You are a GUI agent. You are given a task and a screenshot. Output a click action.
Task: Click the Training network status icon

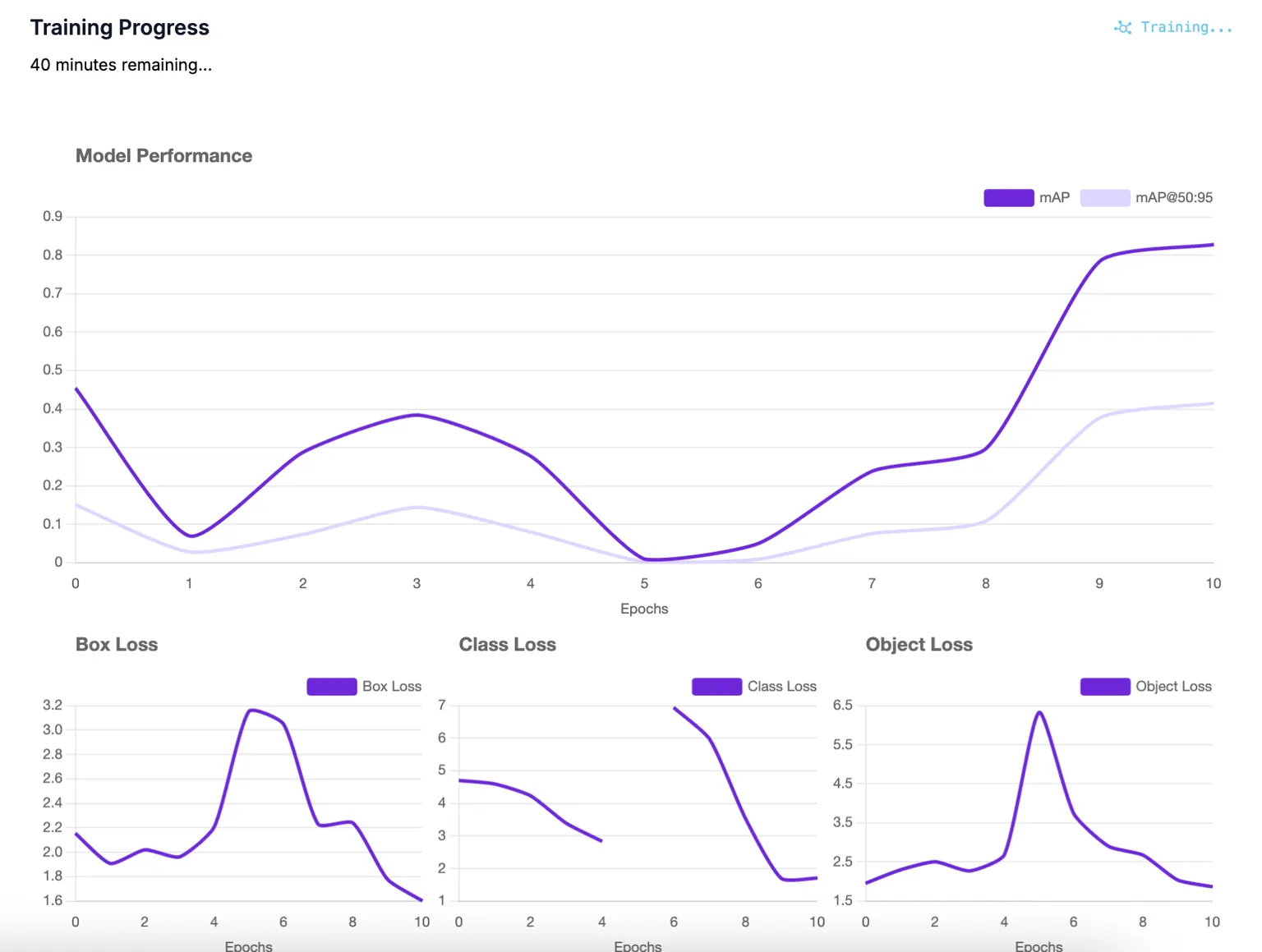pyautogui.click(x=1122, y=28)
